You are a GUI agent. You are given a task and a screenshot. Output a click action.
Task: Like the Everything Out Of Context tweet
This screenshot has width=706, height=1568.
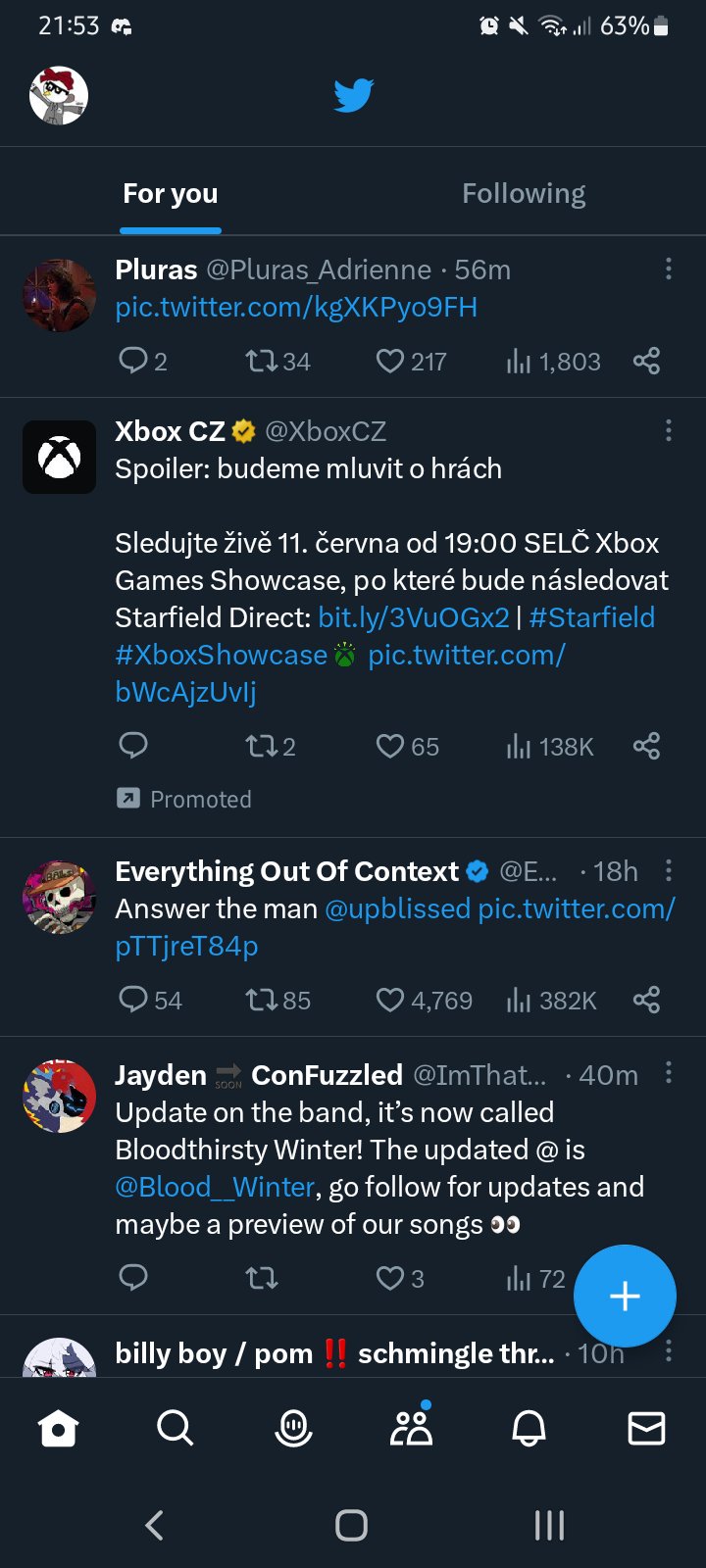390,1000
